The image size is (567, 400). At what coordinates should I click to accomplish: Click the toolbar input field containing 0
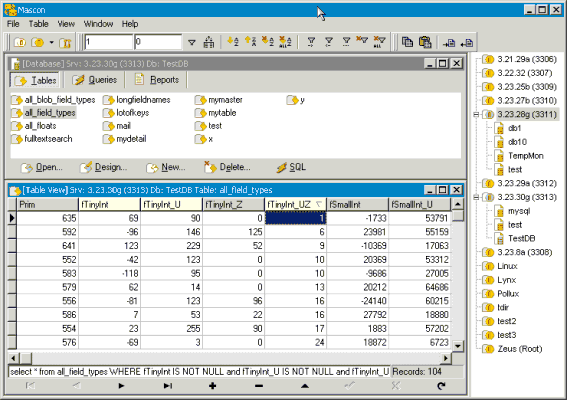click(158, 42)
